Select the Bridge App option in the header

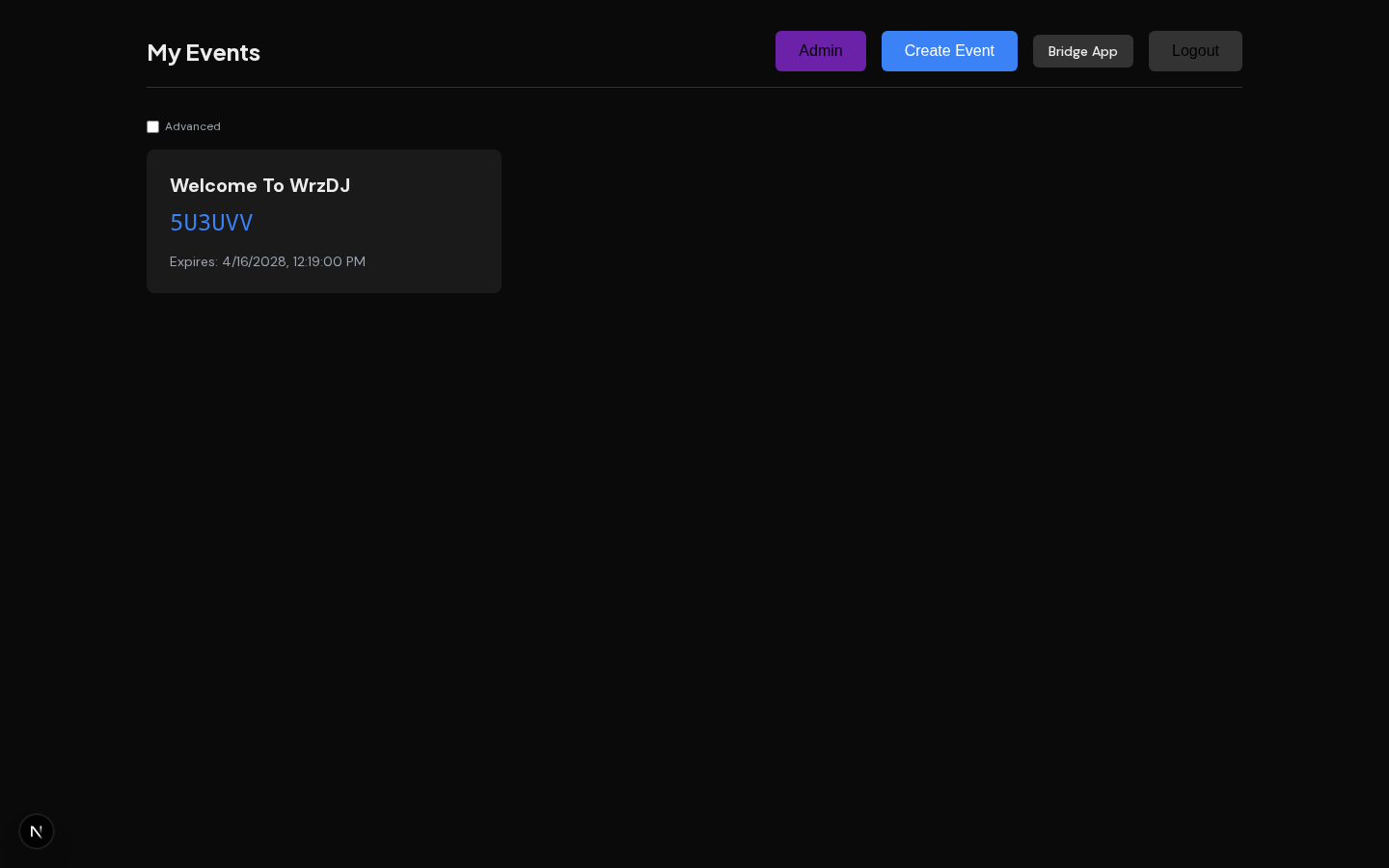[1083, 51]
